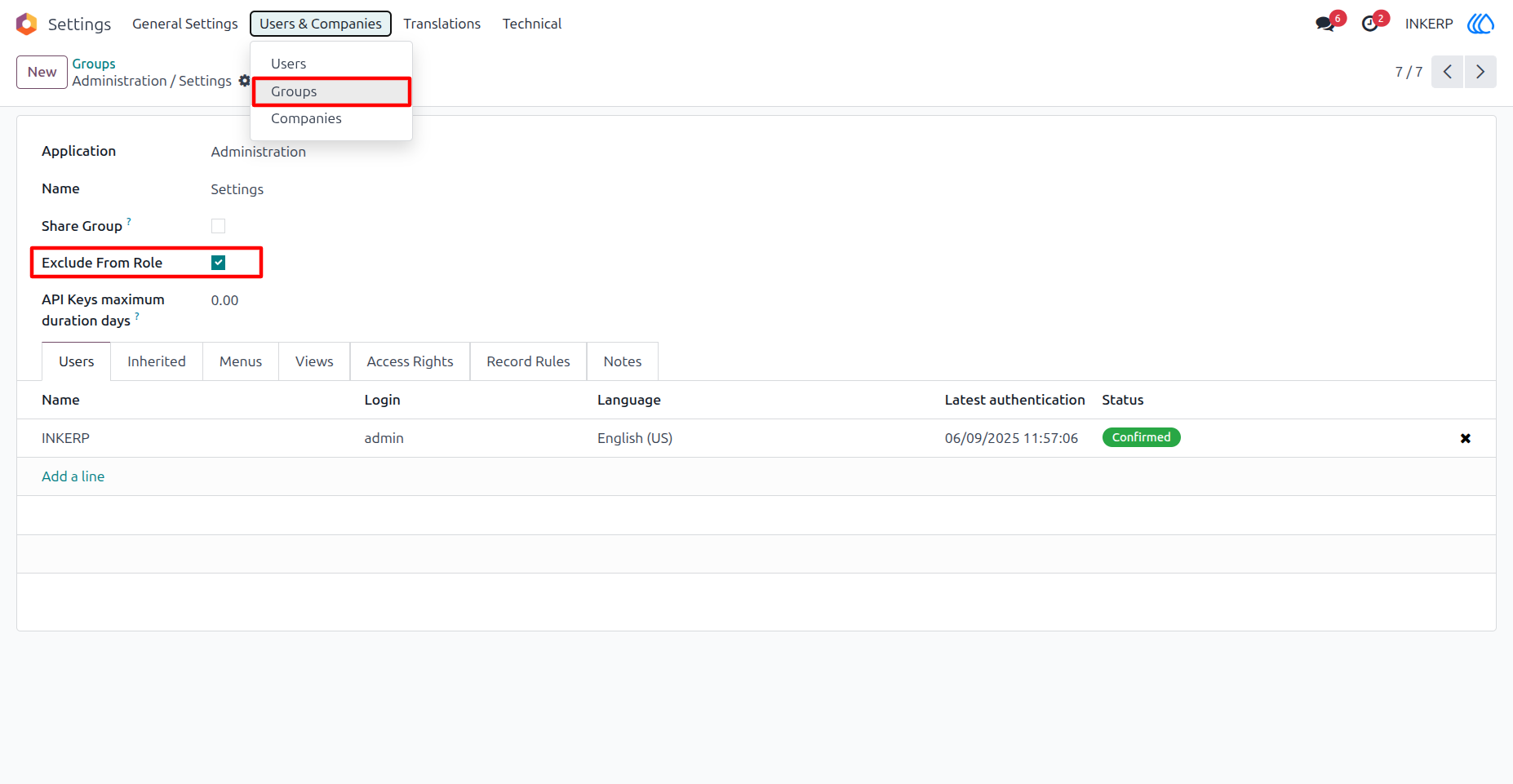
Task: Open the gear actions menu beside Settings breadcrumb
Action: (x=244, y=81)
